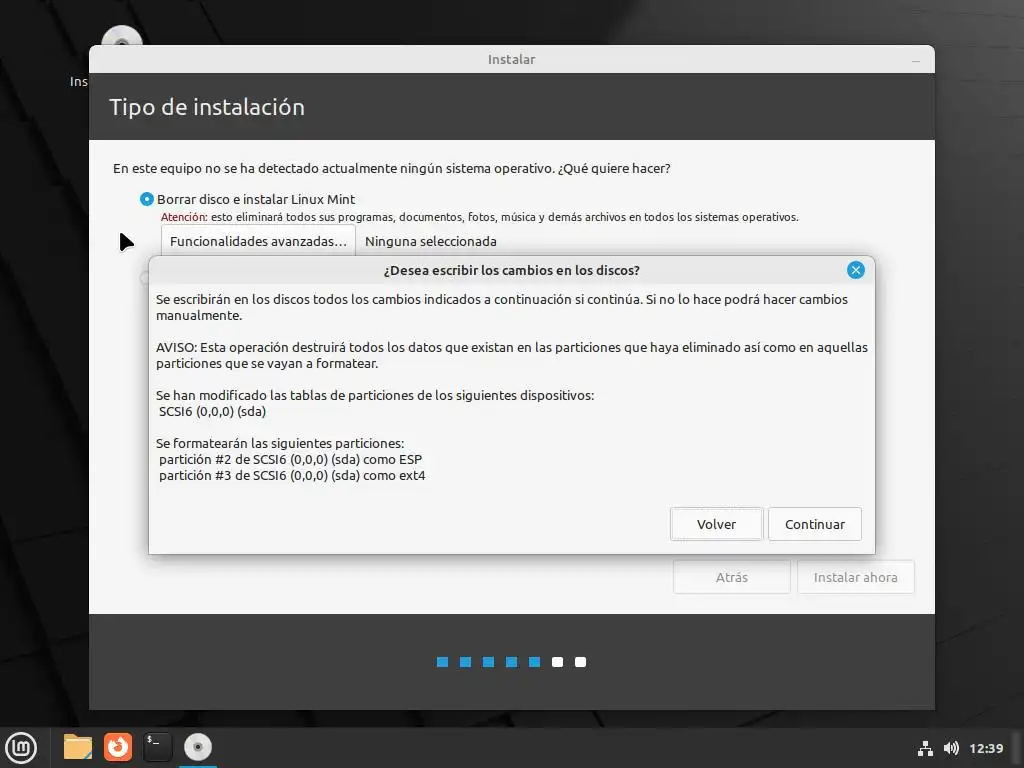1024x768 pixels.
Task: Click the Instalar ahora button
Action: click(856, 577)
